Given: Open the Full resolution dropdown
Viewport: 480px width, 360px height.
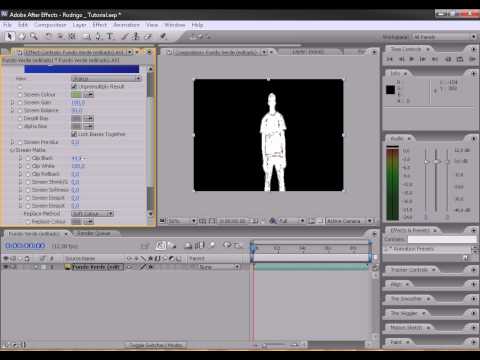Looking at the screenshot, I should (x=291, y=221).
